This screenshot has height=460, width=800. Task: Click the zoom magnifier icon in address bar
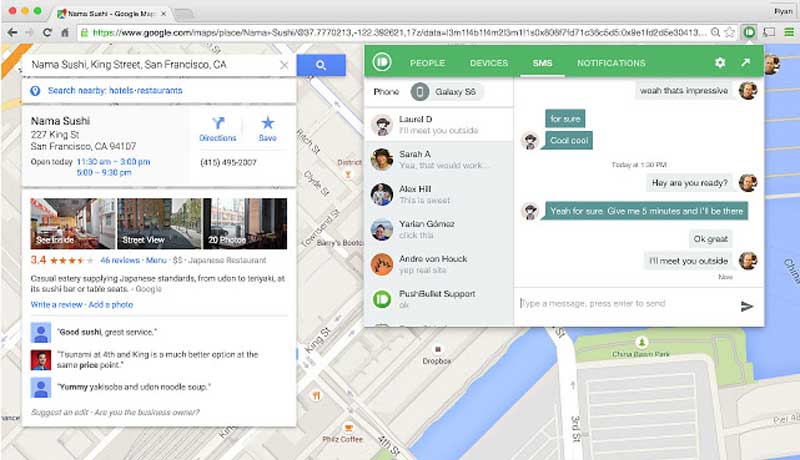click(x=715, y=33)
